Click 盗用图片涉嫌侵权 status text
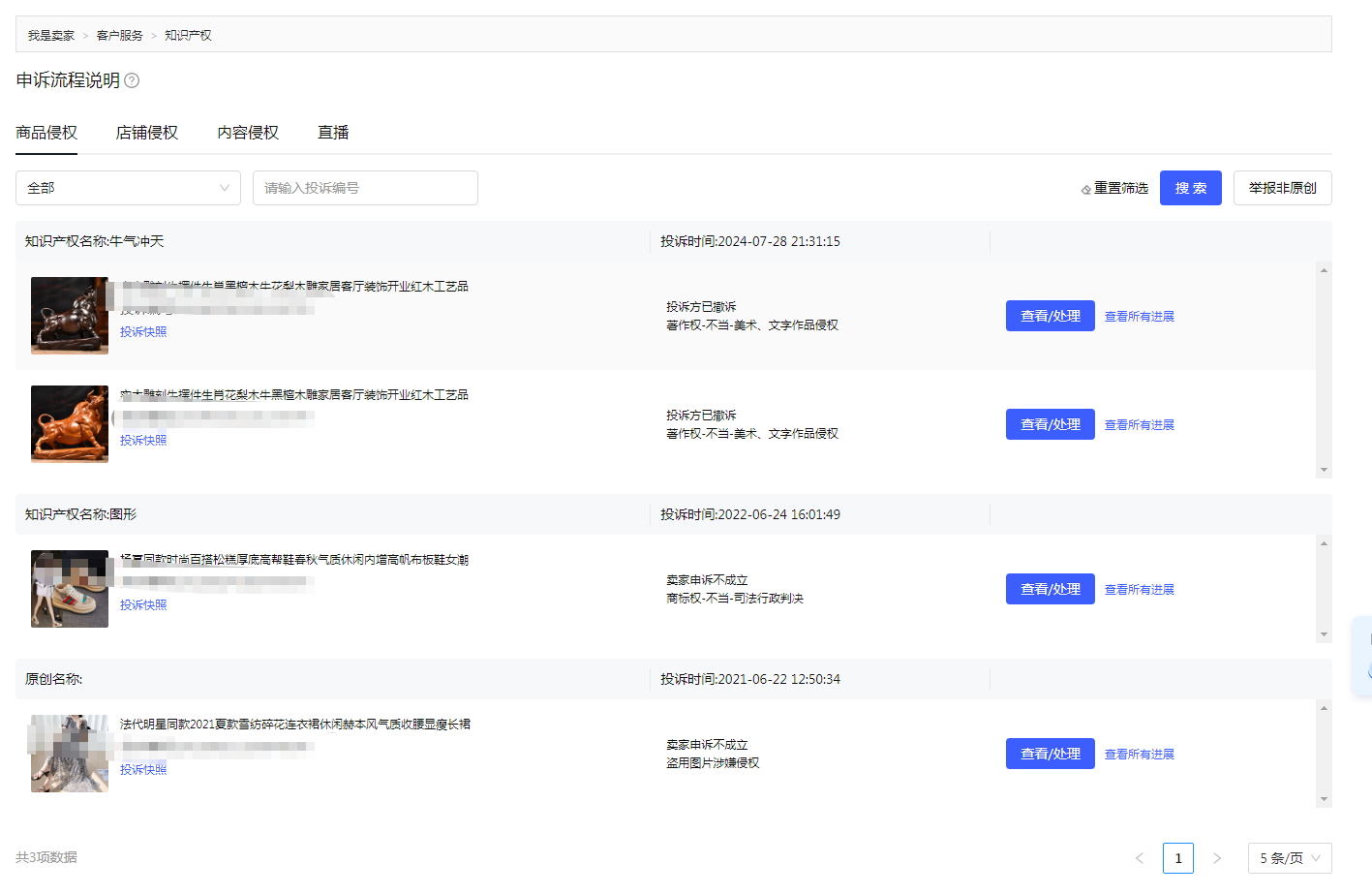 pos(713,763)
